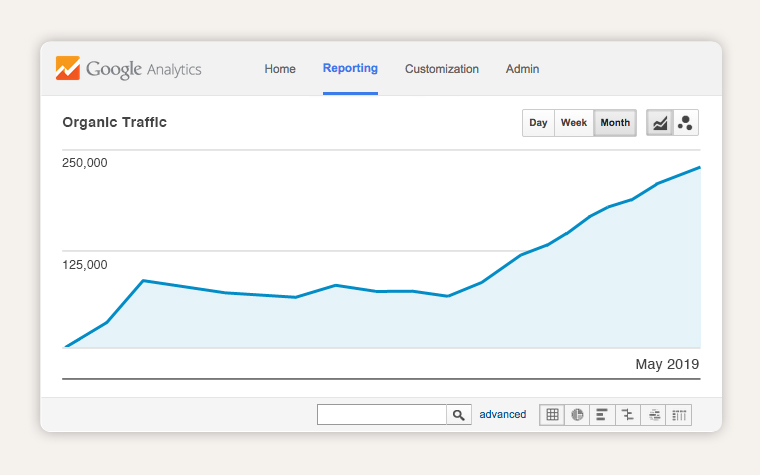Select the term cloud view icon
760x475 pixels.
coord(653,415)
